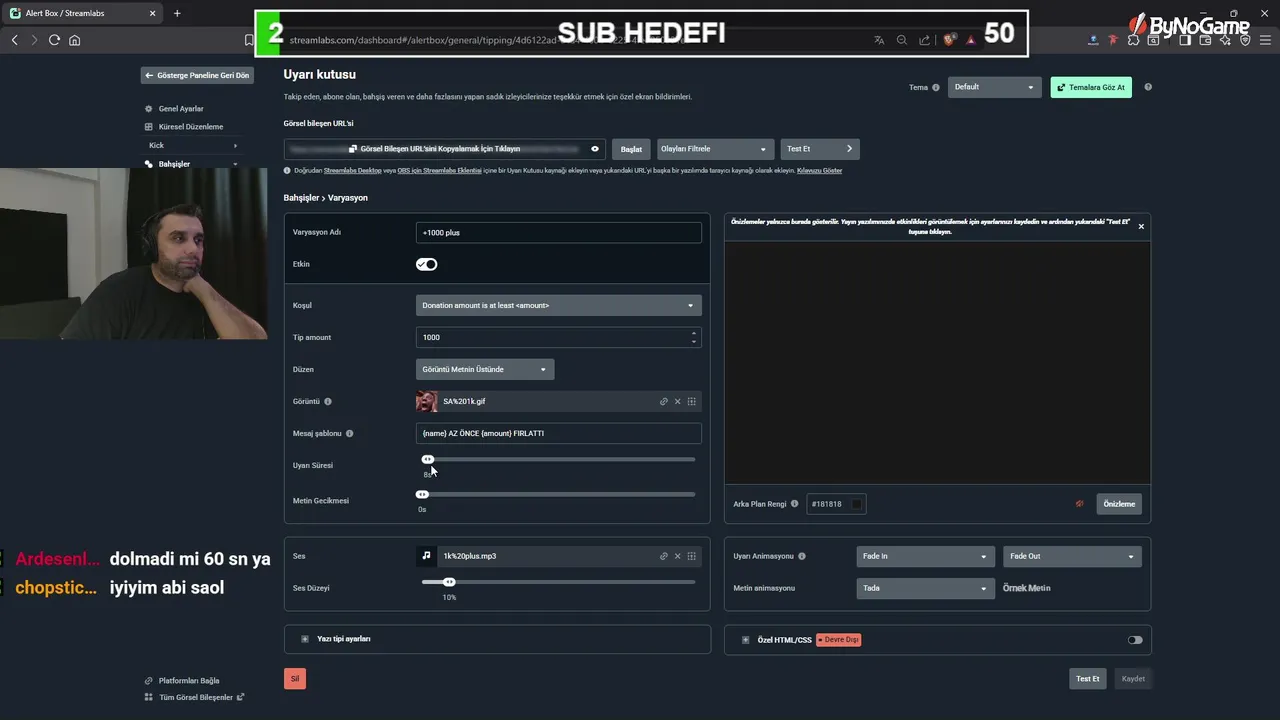
Task: Open a new browser tab with plus
Action: pyautogui.click(x=177, y=13)
